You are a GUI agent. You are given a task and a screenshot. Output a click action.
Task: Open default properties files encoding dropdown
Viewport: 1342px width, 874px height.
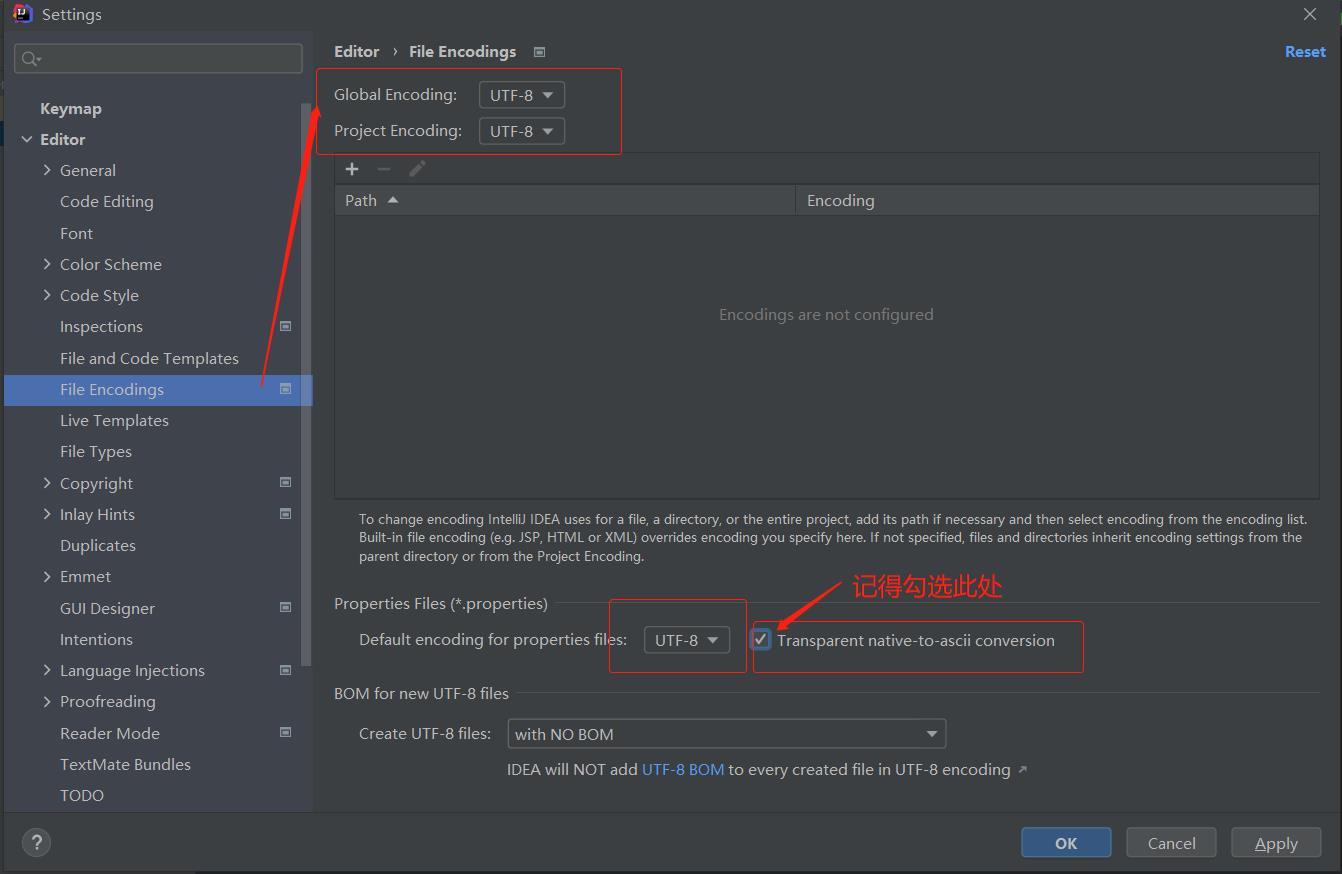[x=687, y=640]
